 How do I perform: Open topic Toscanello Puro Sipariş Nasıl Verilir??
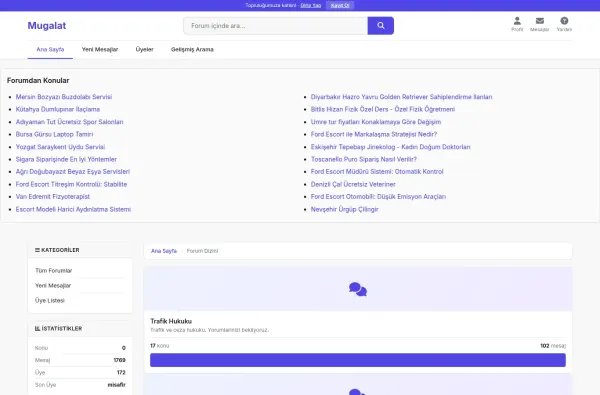(x=364, y=159)
